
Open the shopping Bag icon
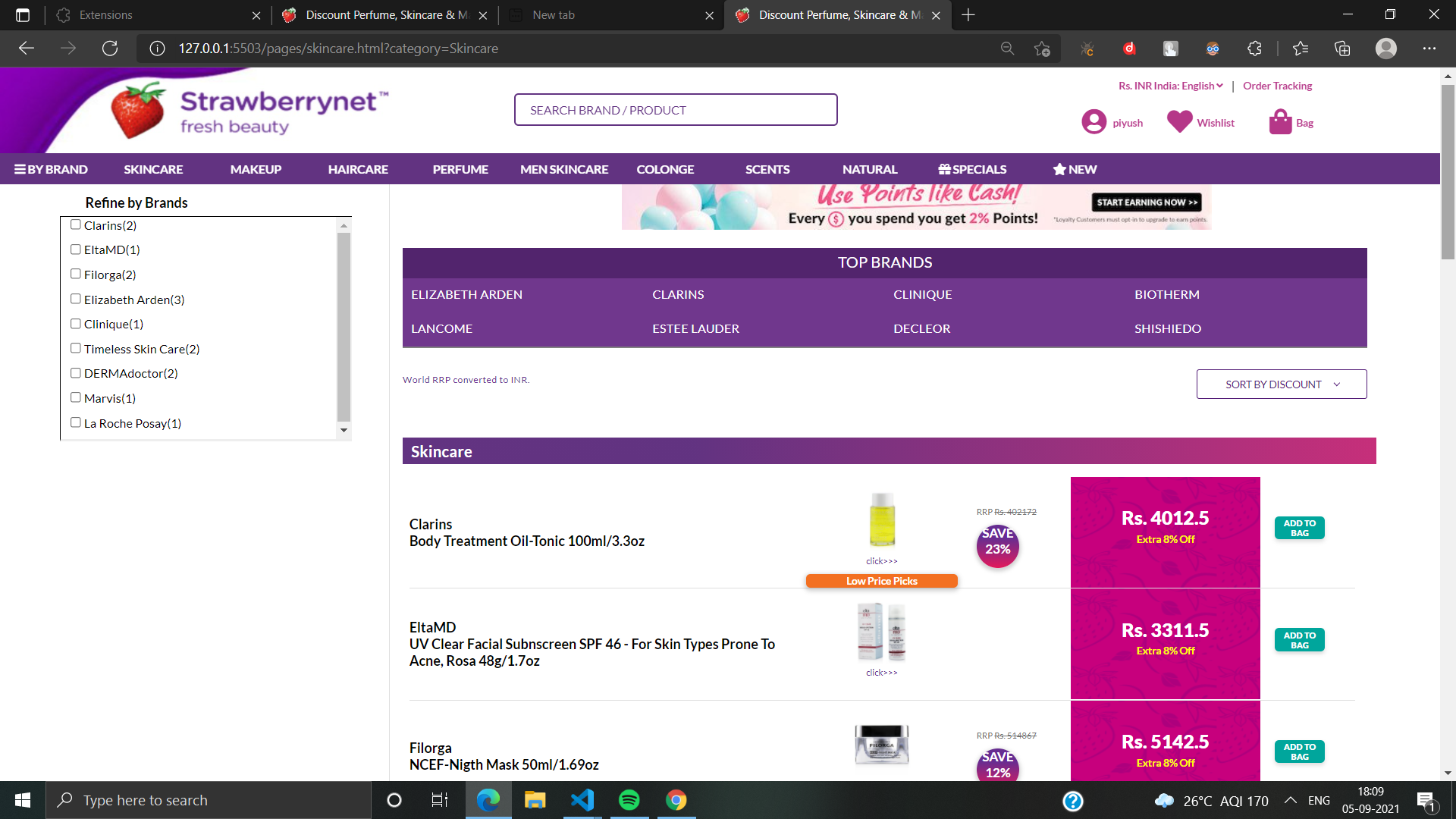tap(1280, 121)
